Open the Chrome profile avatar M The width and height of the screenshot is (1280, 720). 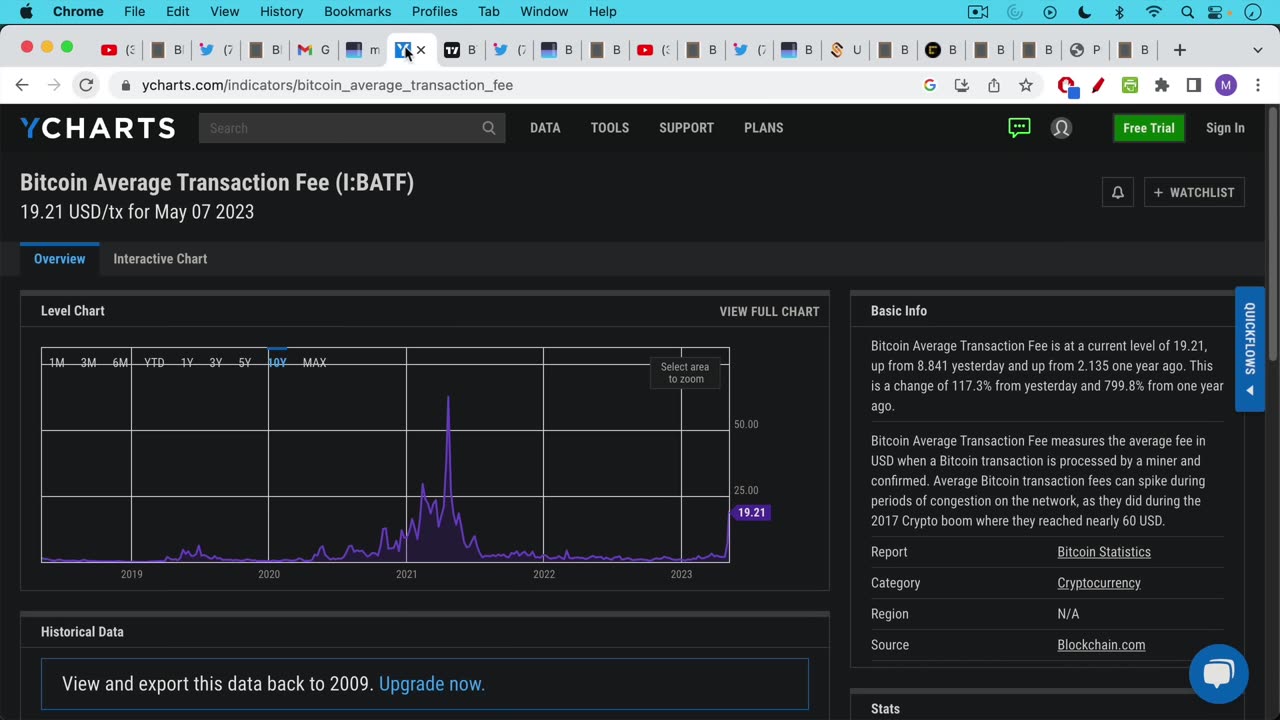1226,85
